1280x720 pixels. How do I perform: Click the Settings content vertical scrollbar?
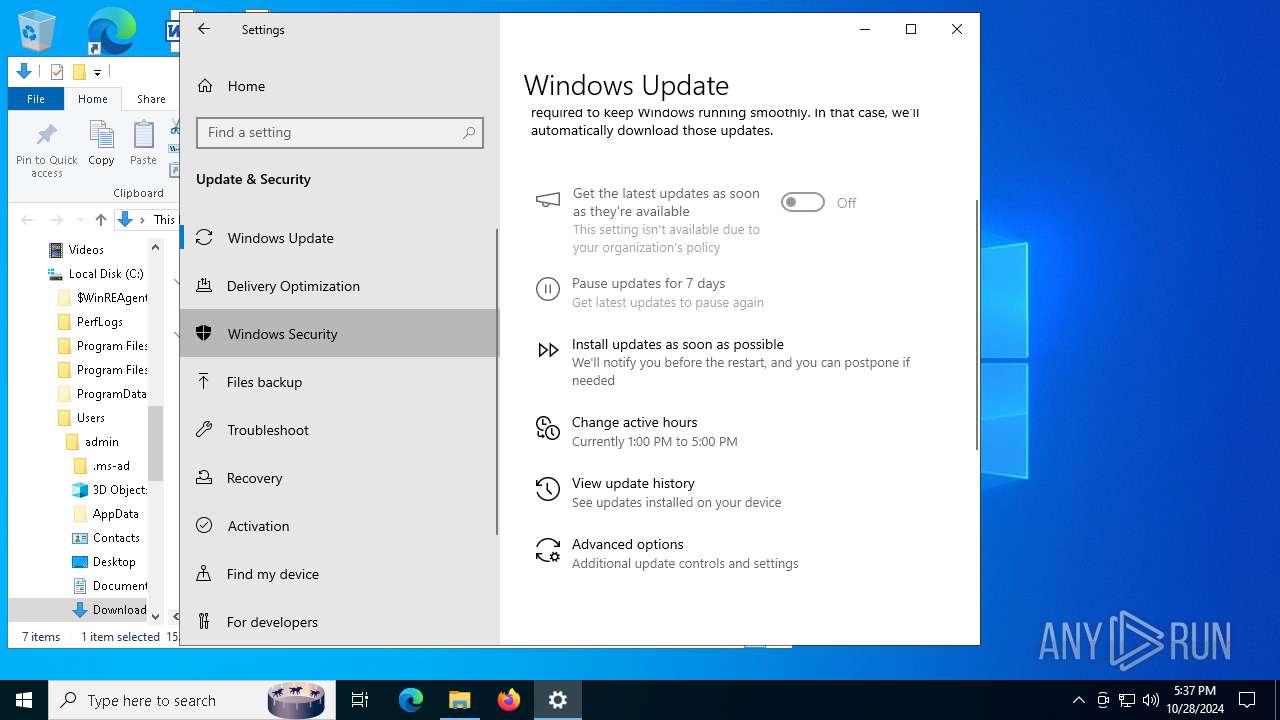[976, 325]
